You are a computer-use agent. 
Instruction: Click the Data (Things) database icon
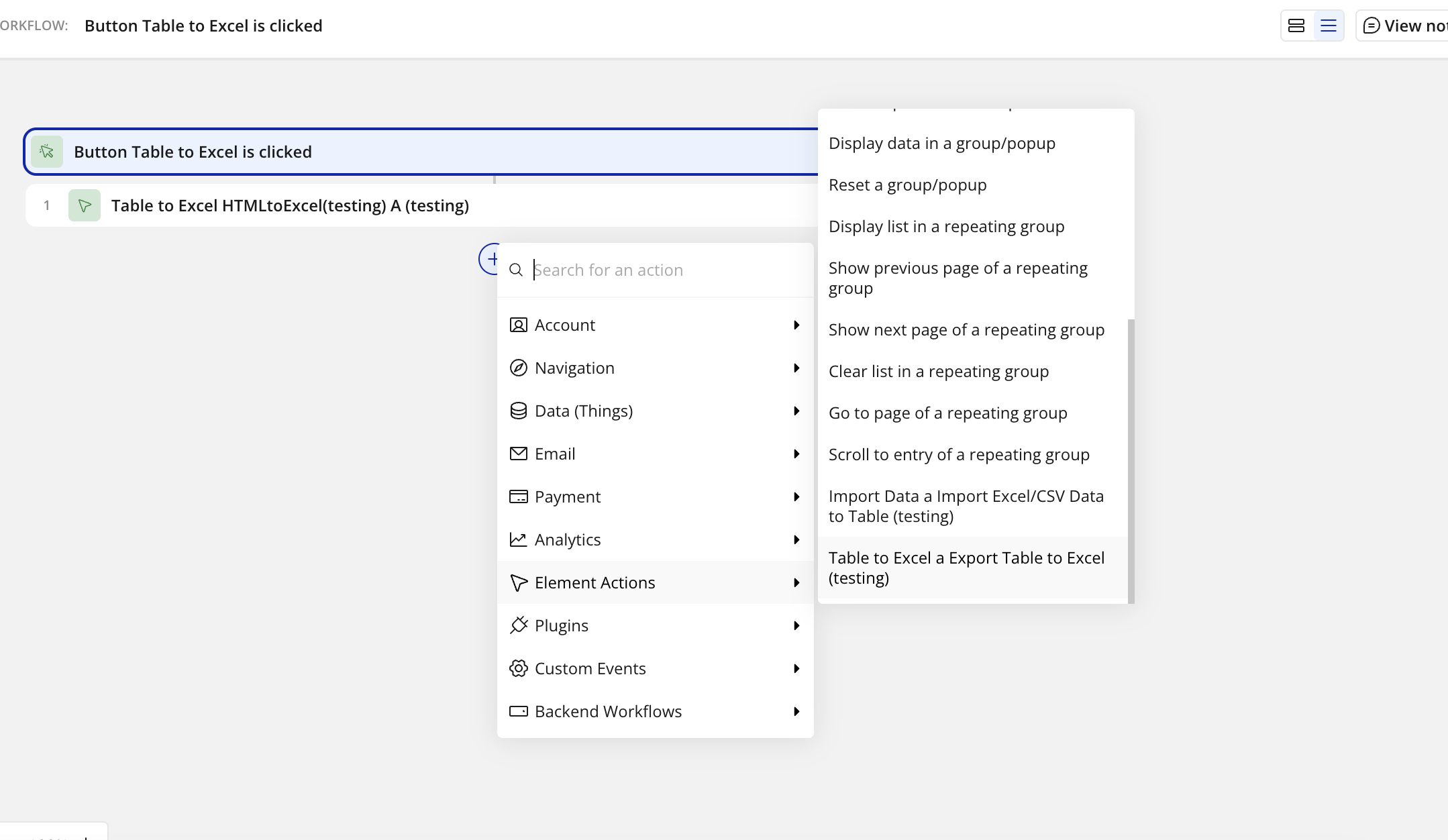pos(518,411)
